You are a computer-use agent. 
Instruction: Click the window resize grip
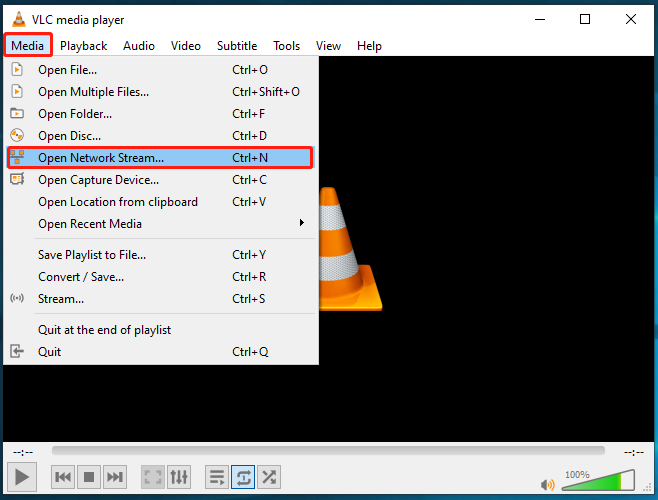click(648, 487)
